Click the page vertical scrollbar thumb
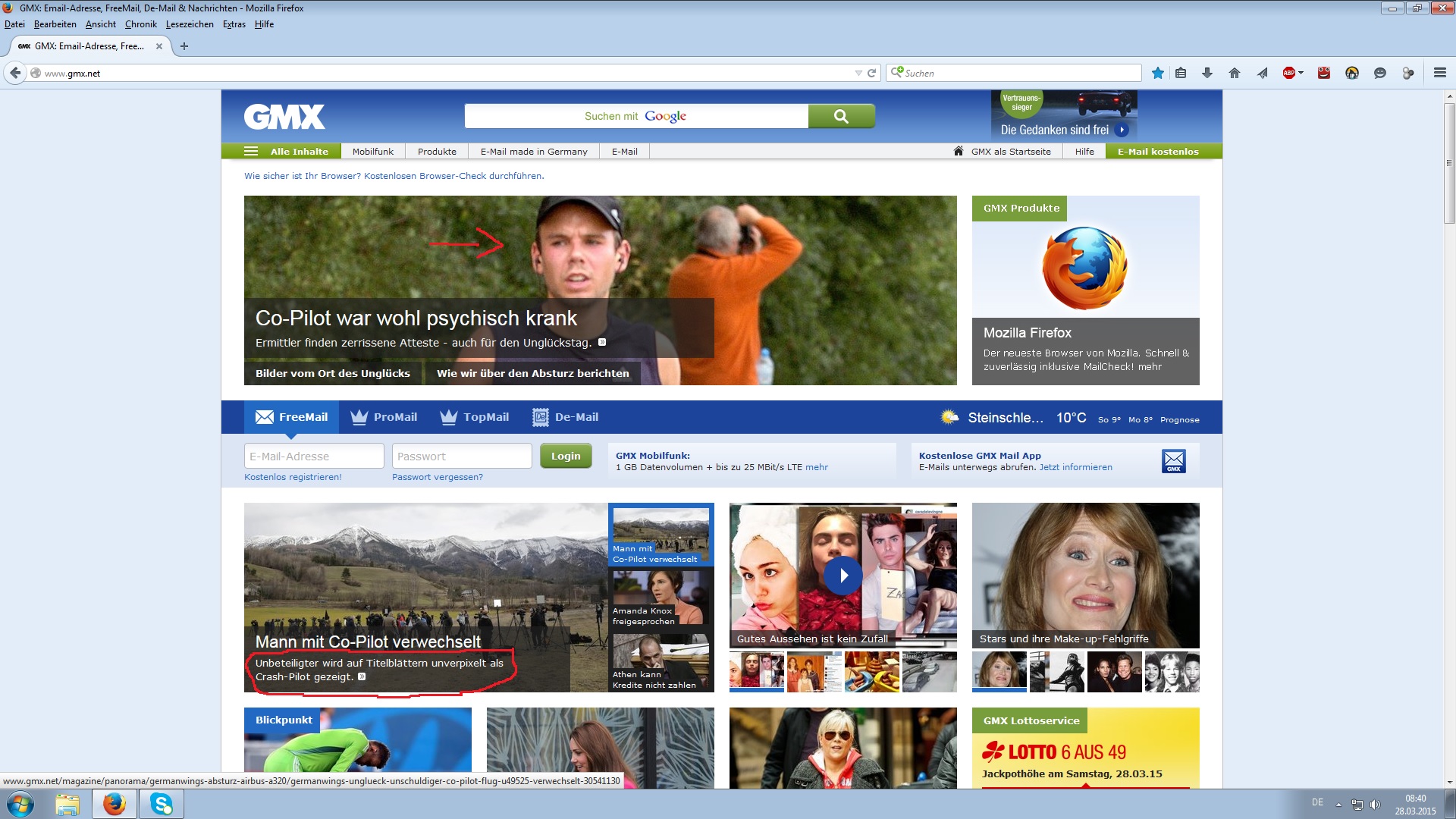Image resolution: width=1456 pixels, height=819 pixels. (x=1449, y=163)
